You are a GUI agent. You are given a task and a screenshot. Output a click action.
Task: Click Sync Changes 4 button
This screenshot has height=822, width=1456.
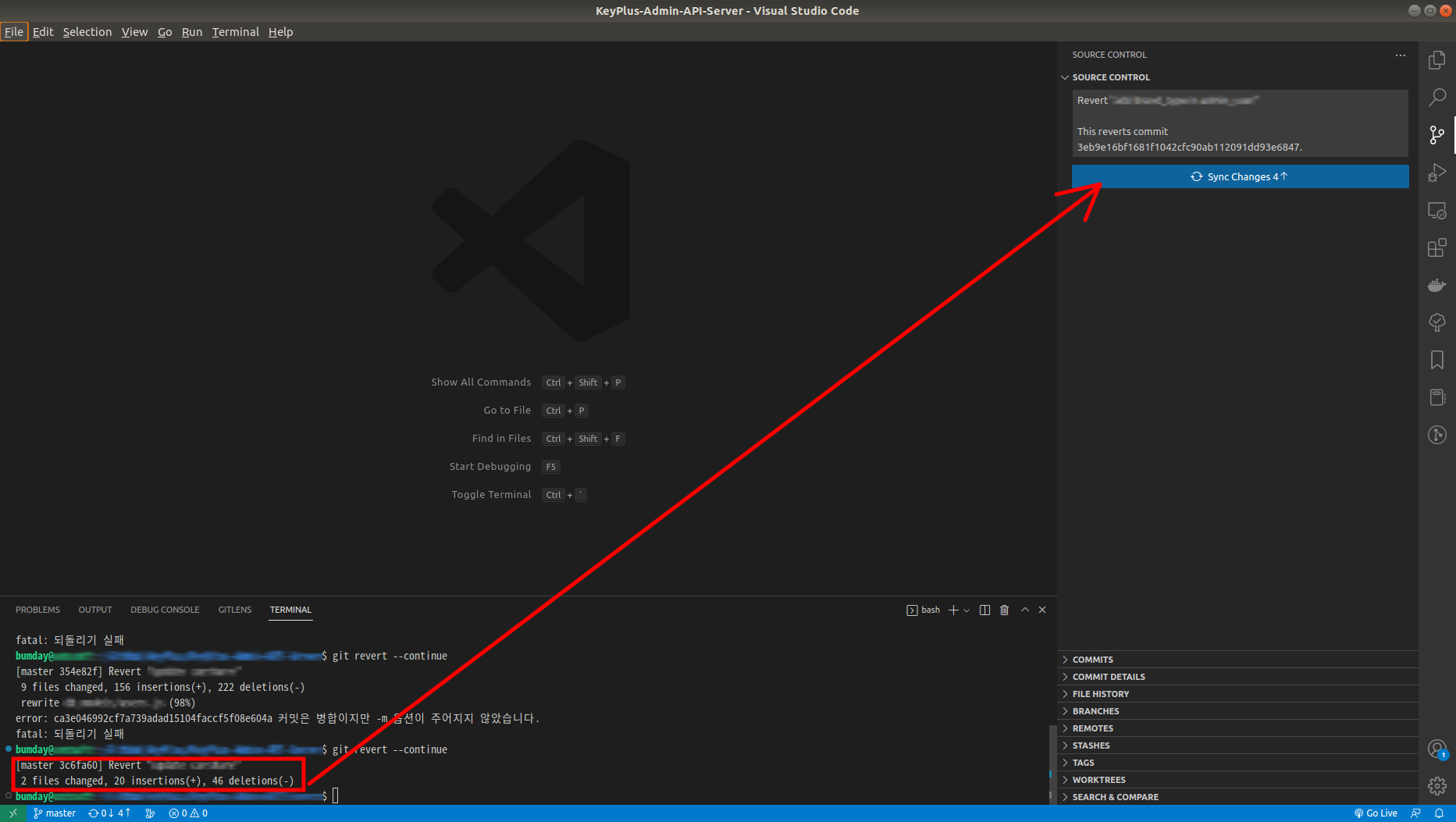(1240, 176)
